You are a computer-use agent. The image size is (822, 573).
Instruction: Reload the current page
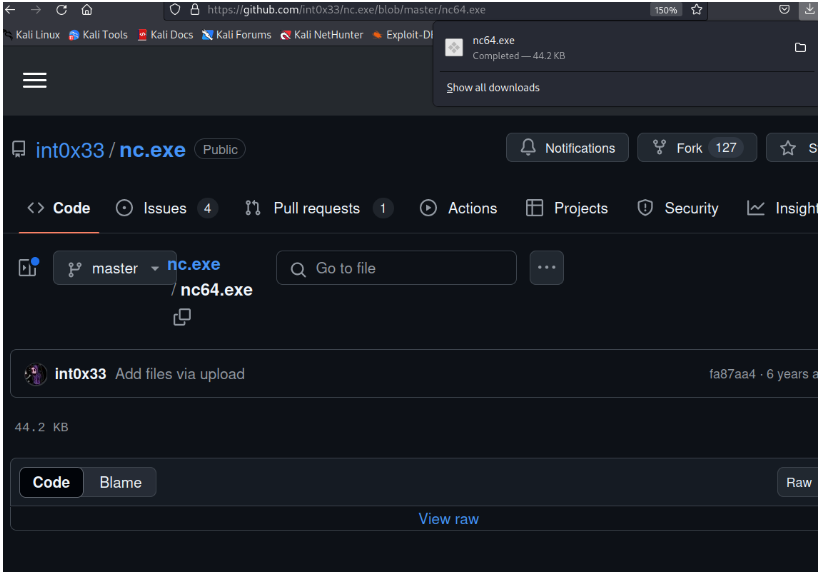click(62, 10)
